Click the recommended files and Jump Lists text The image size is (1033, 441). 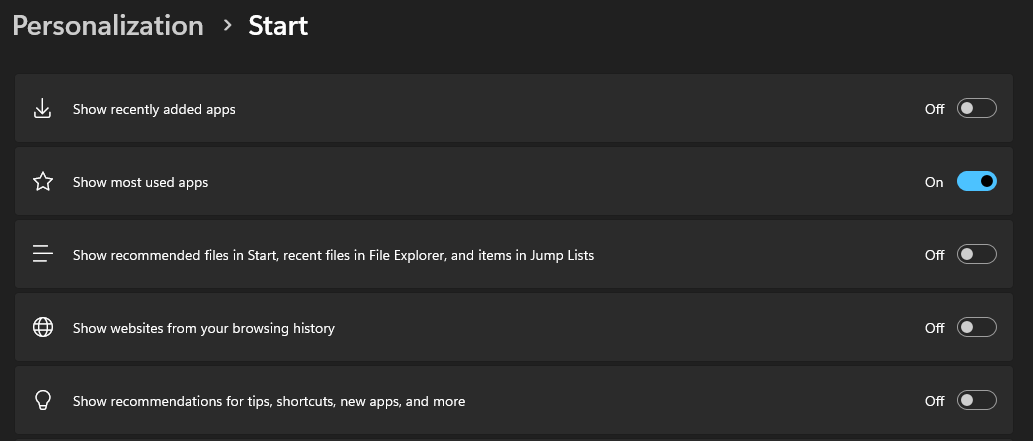333,255
